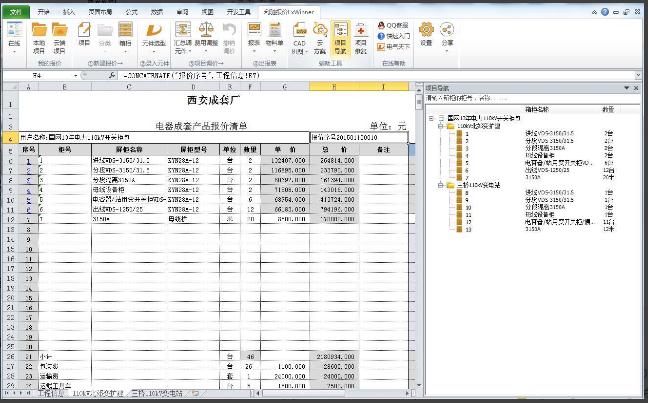Select the 总价 header cell
This screenshot has width=648, height=403.
tap(334, 150)
